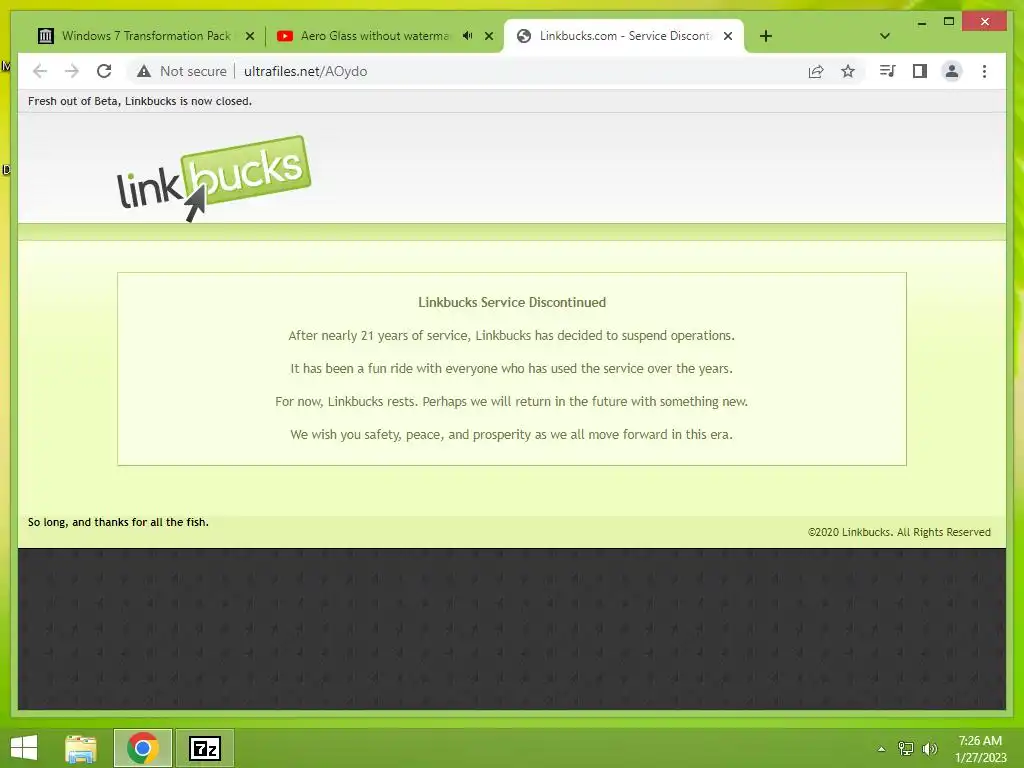The image size is (1024, 768).
Task: Open the Chrome profile avatar menu
Action: click(x=952, y=71)
